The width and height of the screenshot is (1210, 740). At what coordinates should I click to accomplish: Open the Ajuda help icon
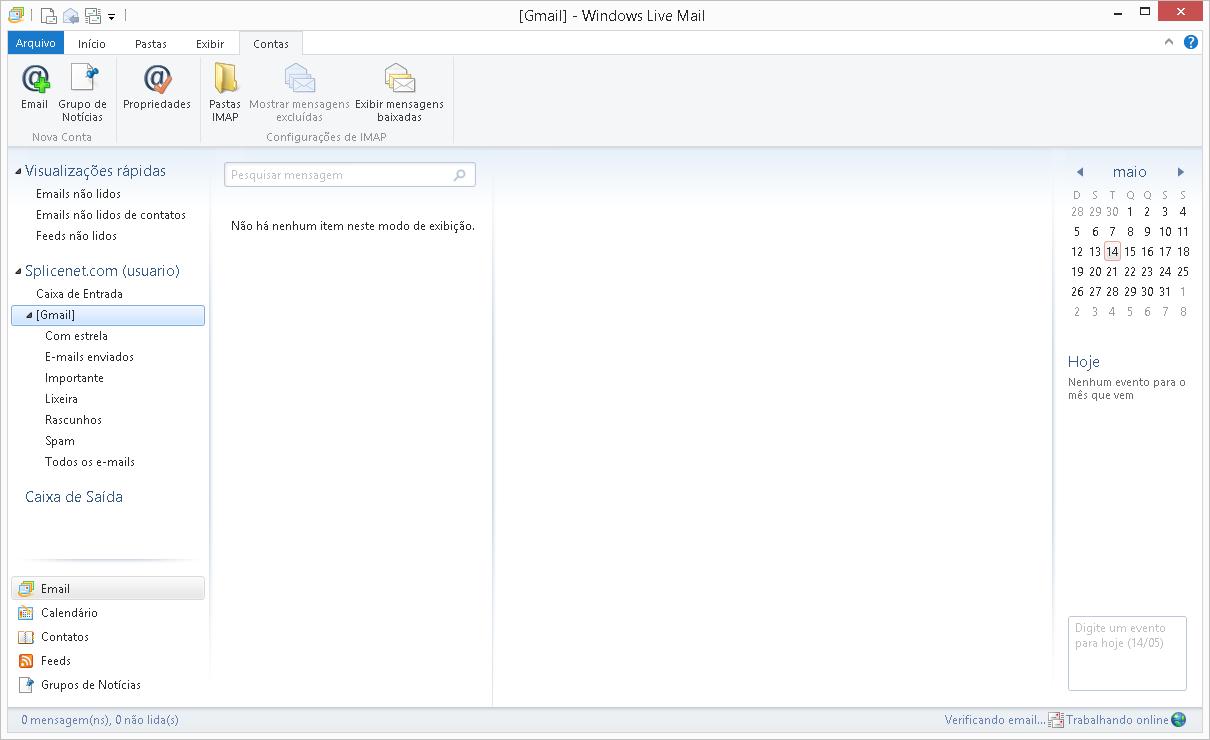1191,43
